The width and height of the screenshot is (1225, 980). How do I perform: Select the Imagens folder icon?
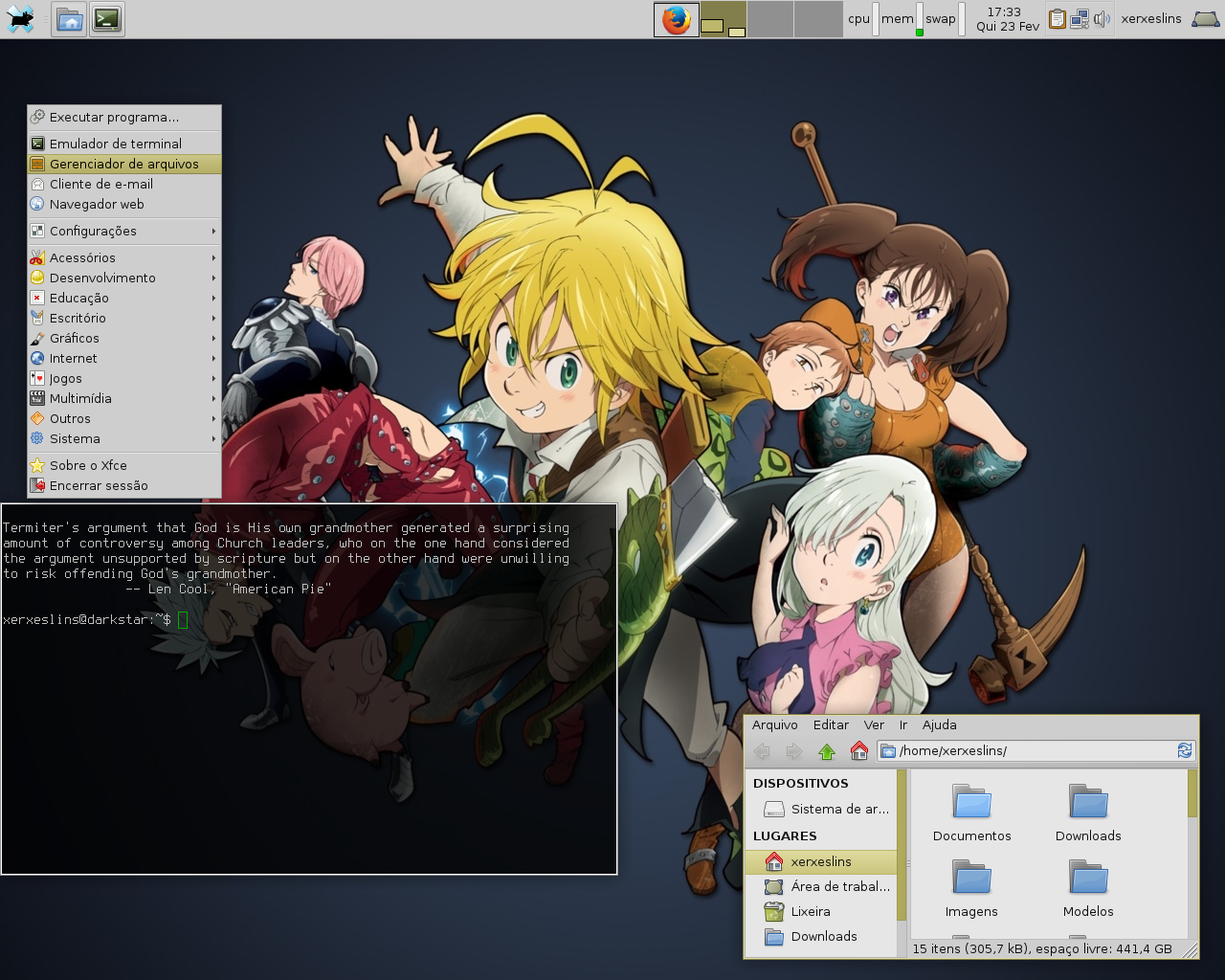tap(971, 889)
